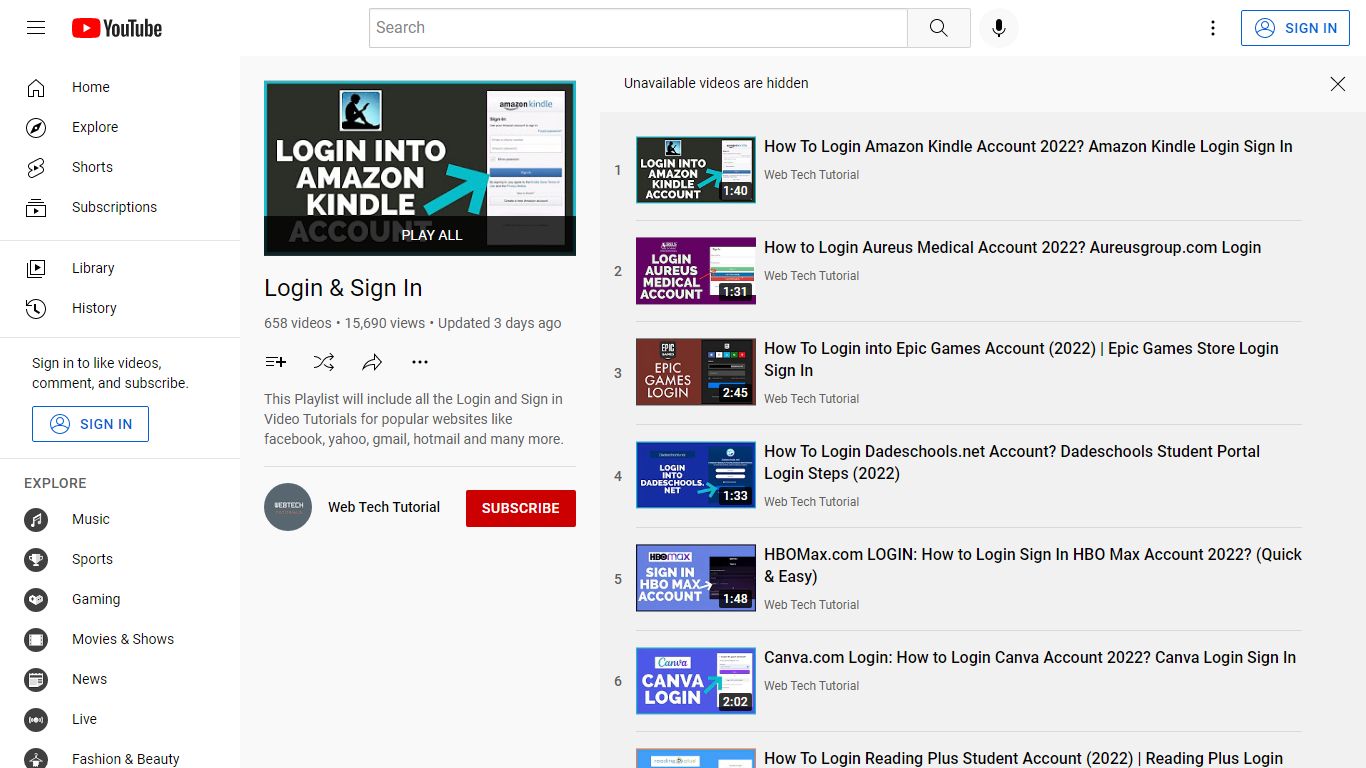This screenshot has height=768, width=1366.
Task: Open Fashion & Beauty category
Action: click(x=120, y=758)
